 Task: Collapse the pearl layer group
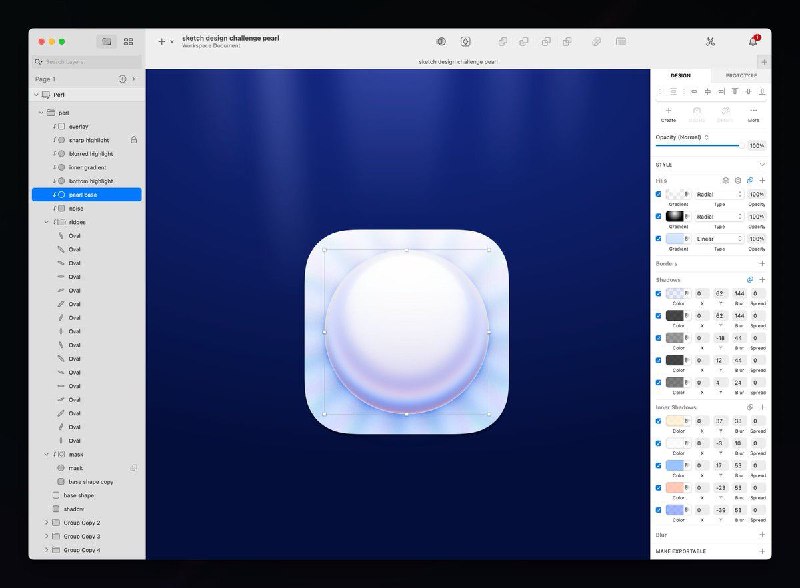41,112
